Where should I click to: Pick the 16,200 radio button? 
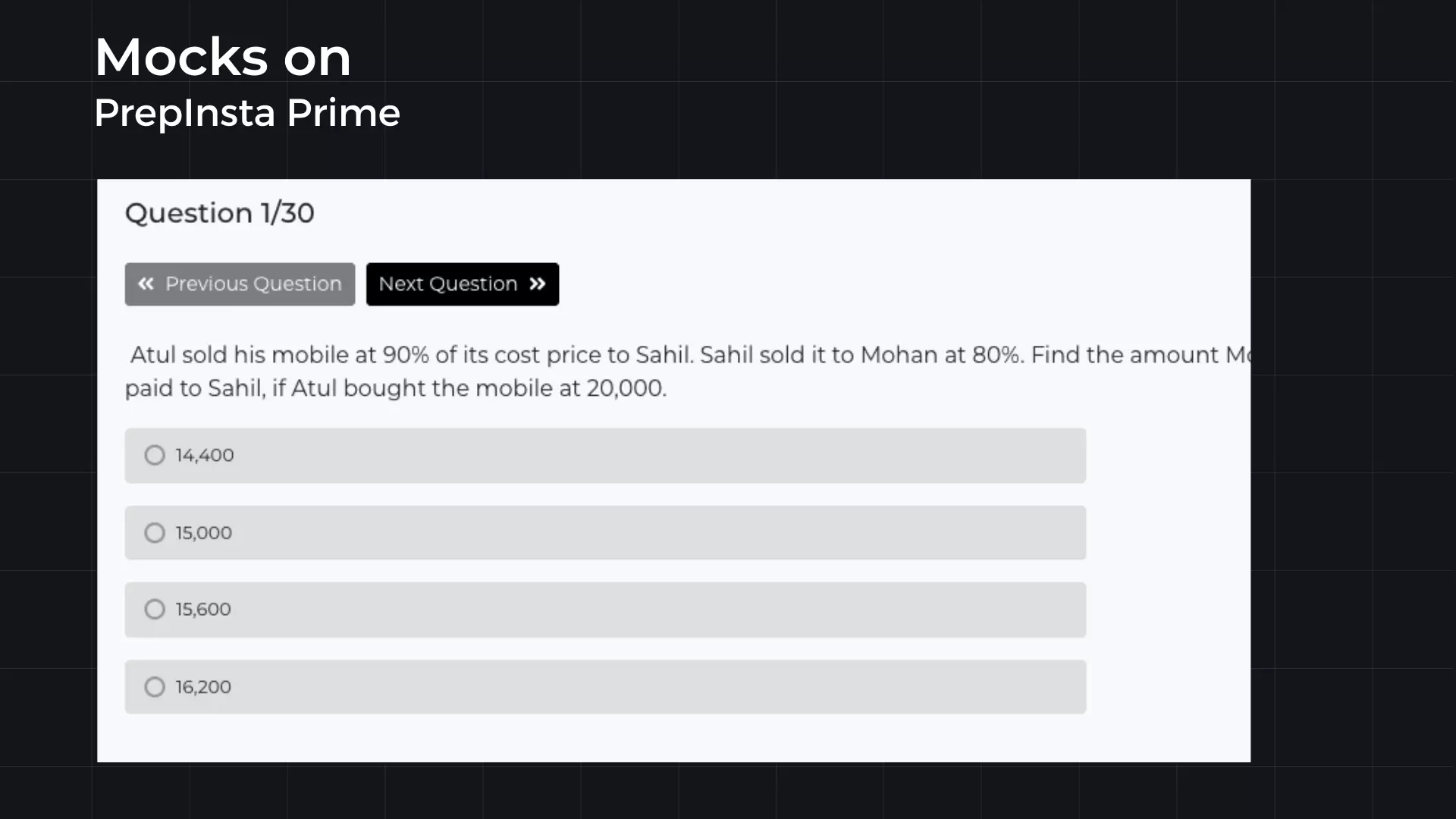[x=155, y=687]
